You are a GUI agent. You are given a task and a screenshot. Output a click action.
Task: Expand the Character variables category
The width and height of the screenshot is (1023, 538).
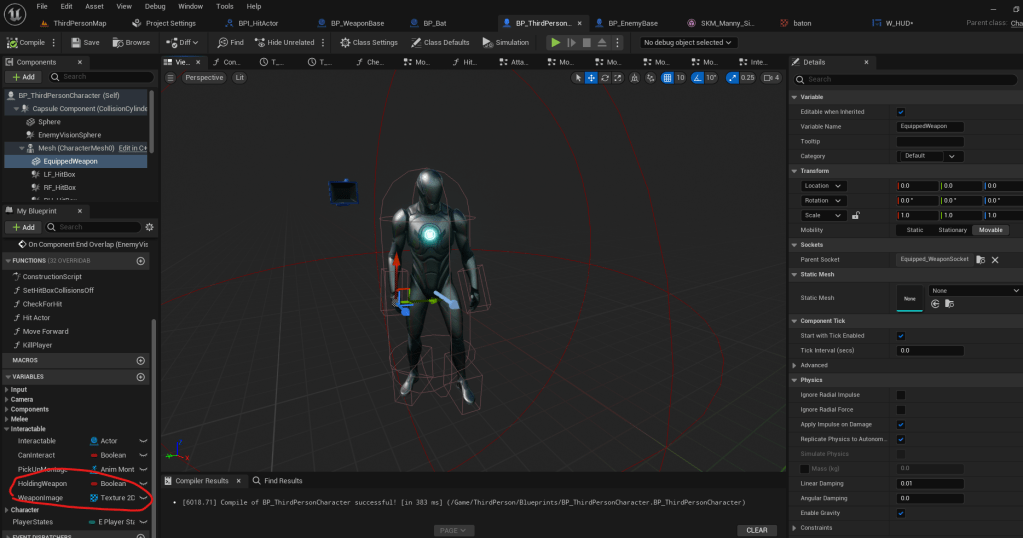(x=8, y=509)
